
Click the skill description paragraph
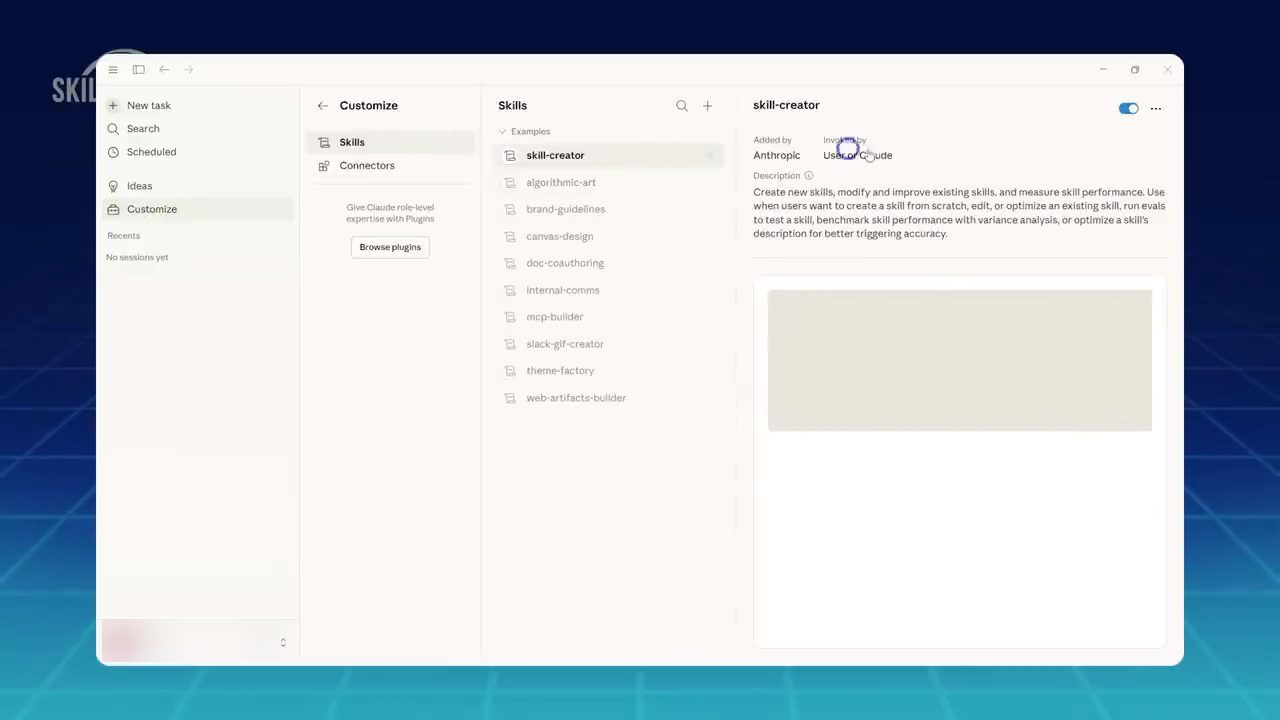tap(959, 213)
